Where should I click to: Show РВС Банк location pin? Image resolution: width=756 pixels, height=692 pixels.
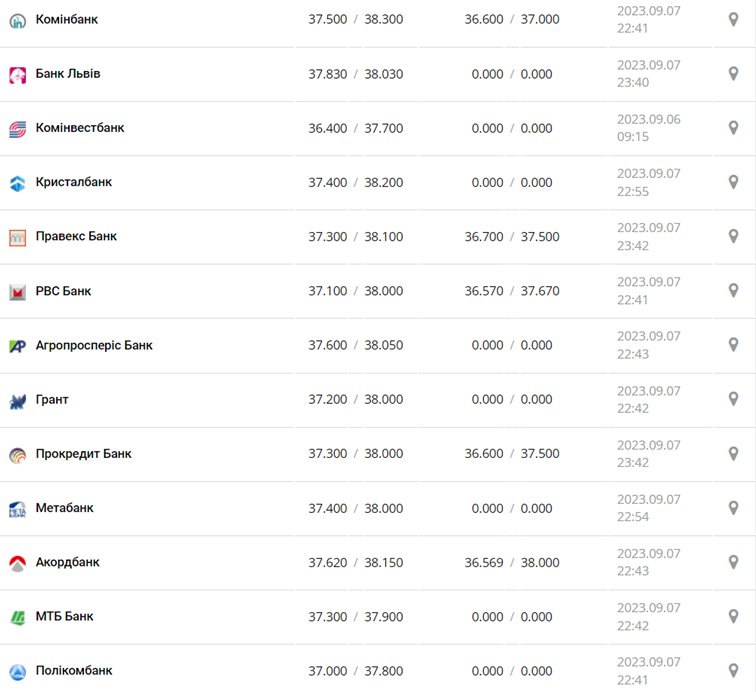tap(733, 290)
